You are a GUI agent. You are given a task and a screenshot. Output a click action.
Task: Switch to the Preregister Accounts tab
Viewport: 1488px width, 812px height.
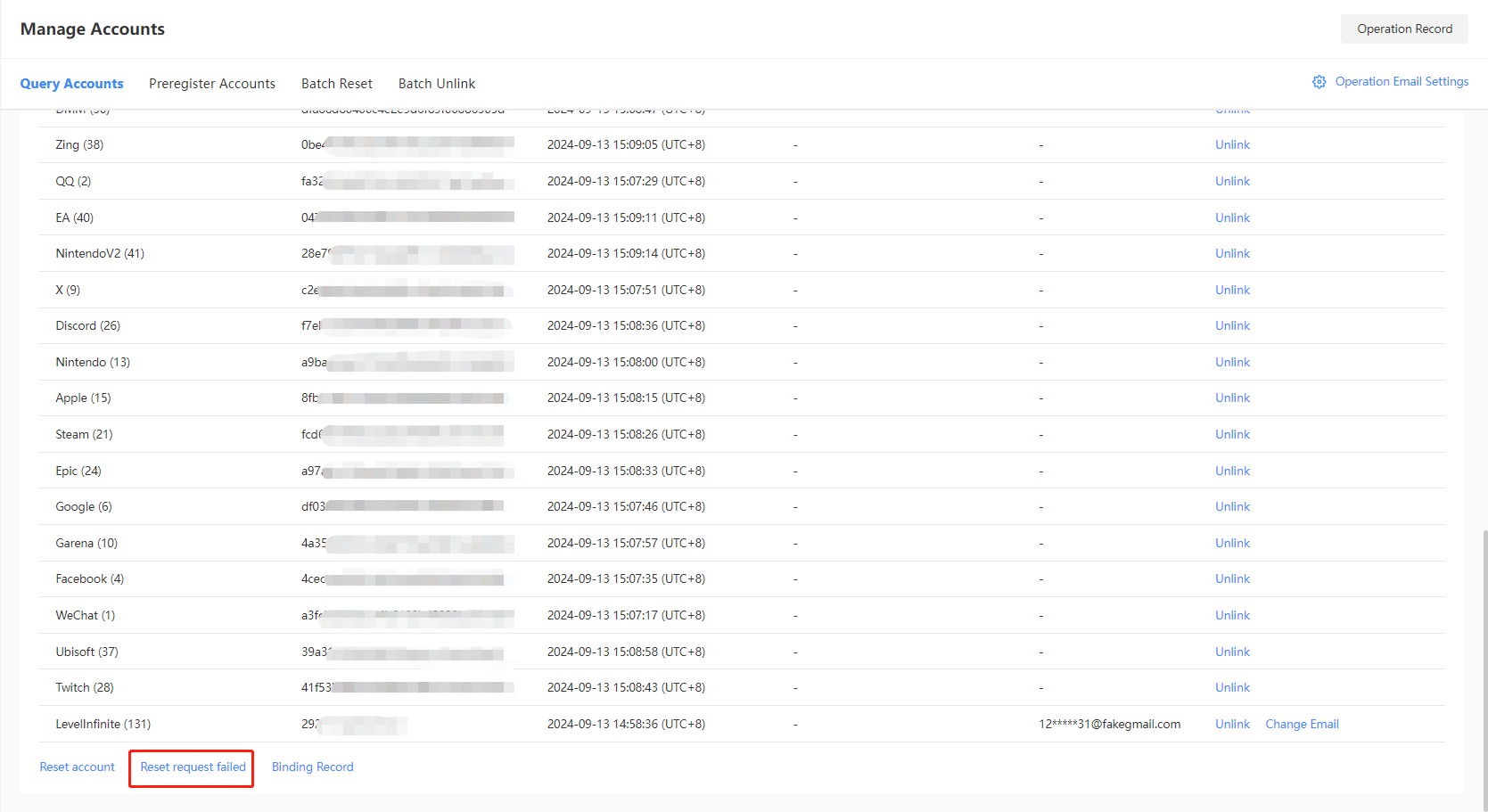pyautogui.click(x=212, y=84)
